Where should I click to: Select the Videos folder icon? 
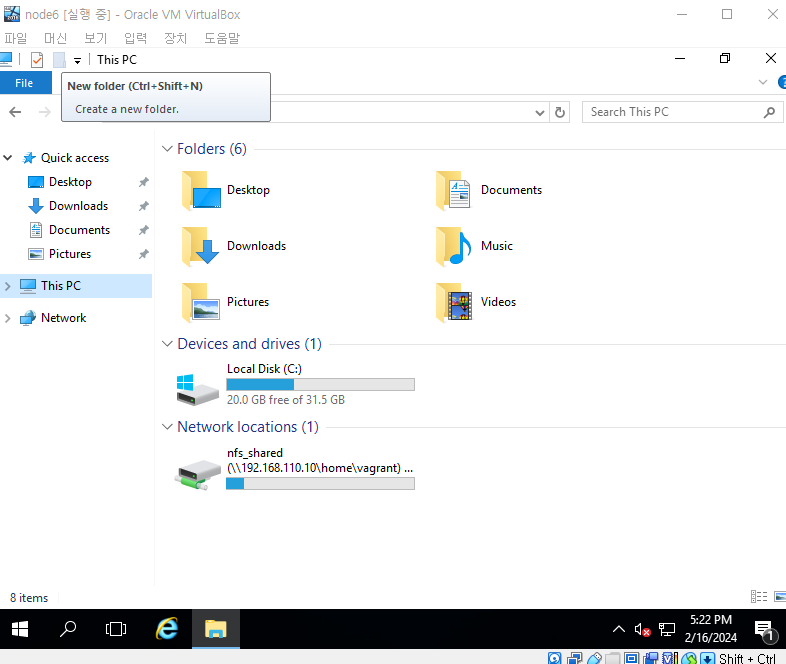[454, 302]
